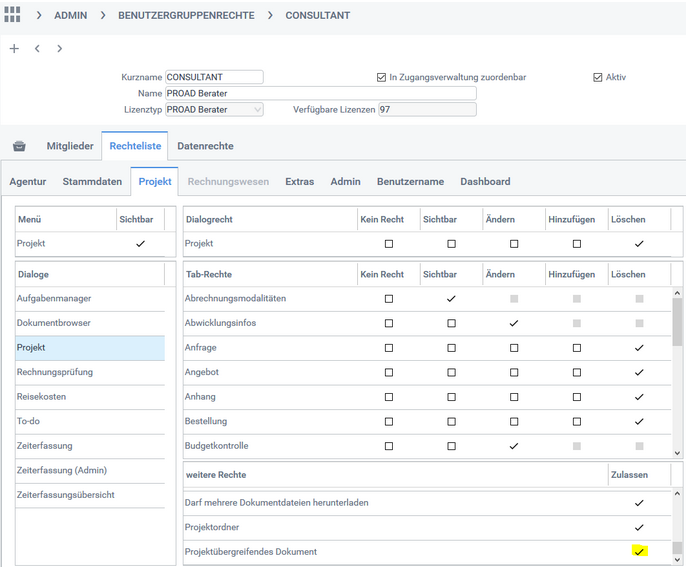This screenshot has width=686, height=567.
Task: Expand ADMIN breadcrumb chevron
Action: pos(40,16)
